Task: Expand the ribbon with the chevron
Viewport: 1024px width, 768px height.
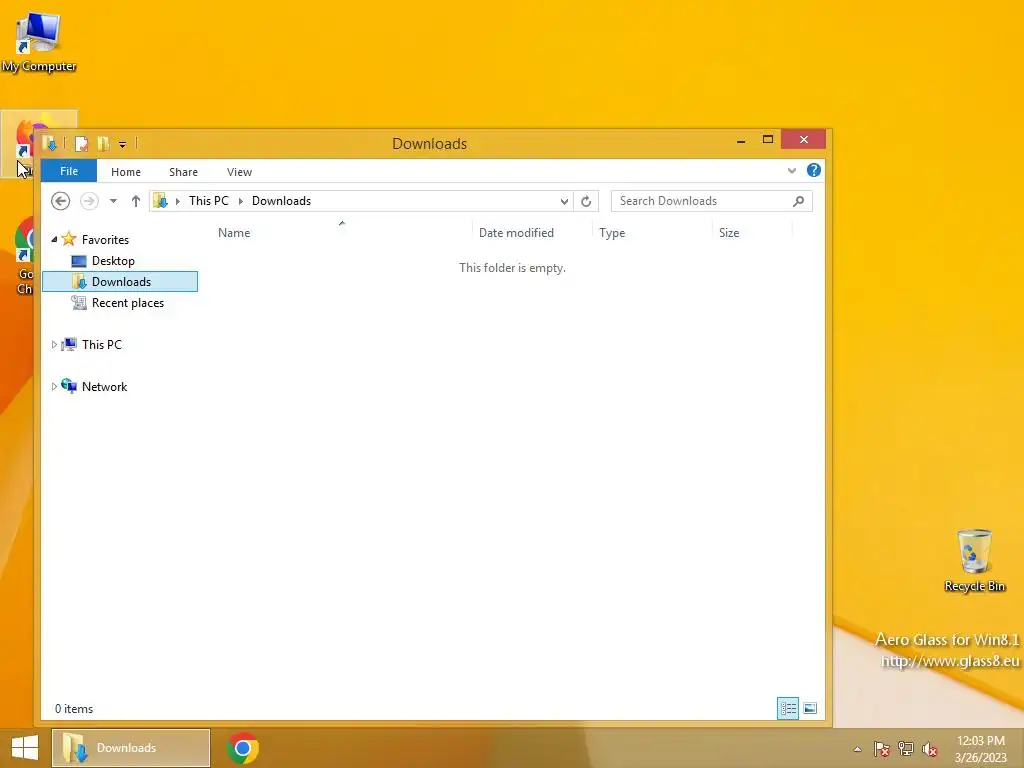Action: 792,171
